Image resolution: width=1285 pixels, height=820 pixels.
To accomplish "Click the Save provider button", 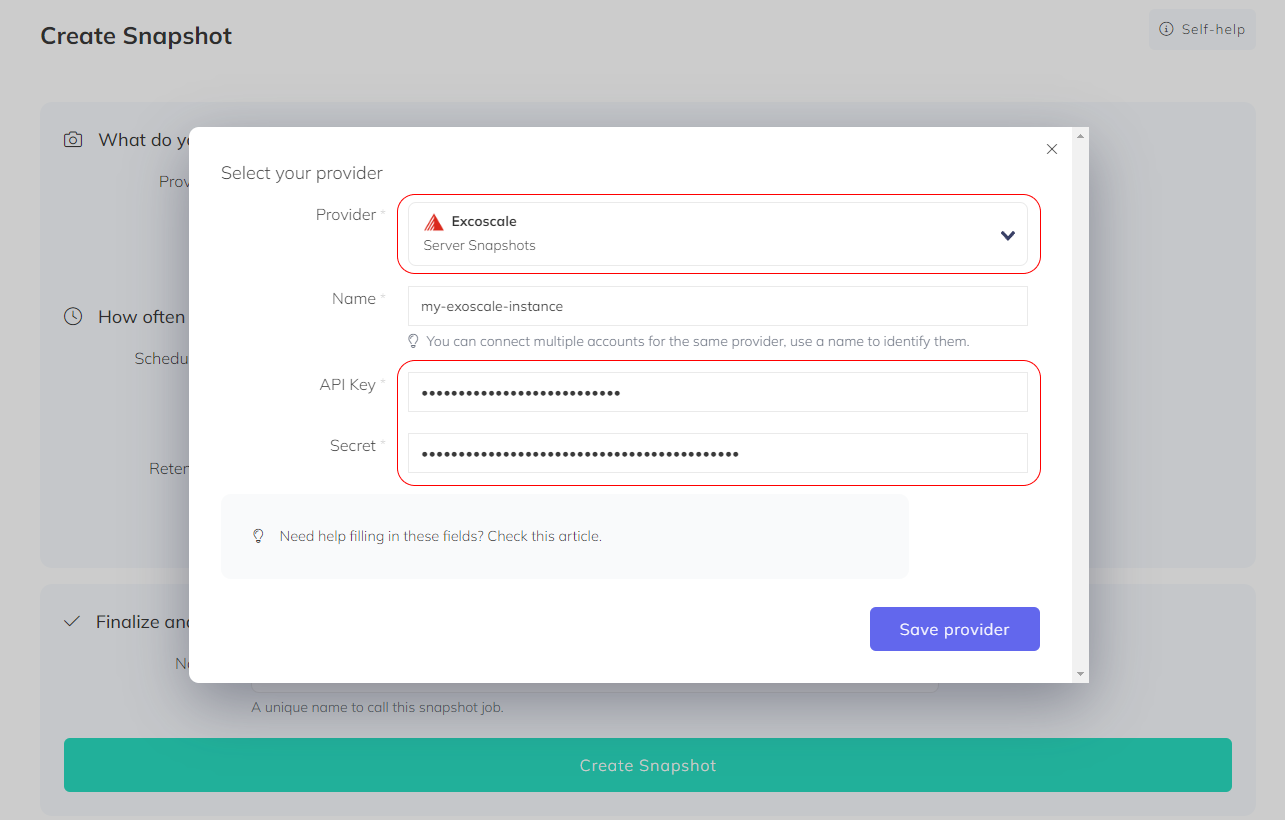I will coord(954,628).
